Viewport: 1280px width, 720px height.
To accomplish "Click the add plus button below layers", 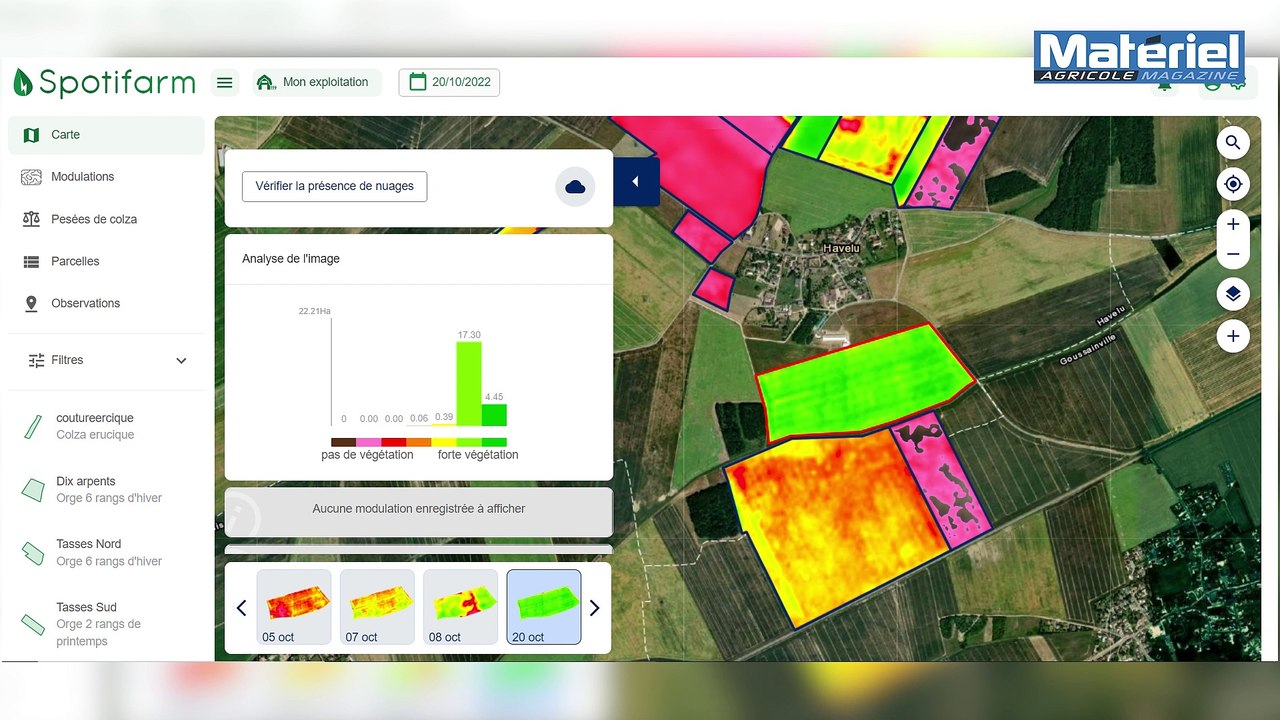I will pos(1233,336).
